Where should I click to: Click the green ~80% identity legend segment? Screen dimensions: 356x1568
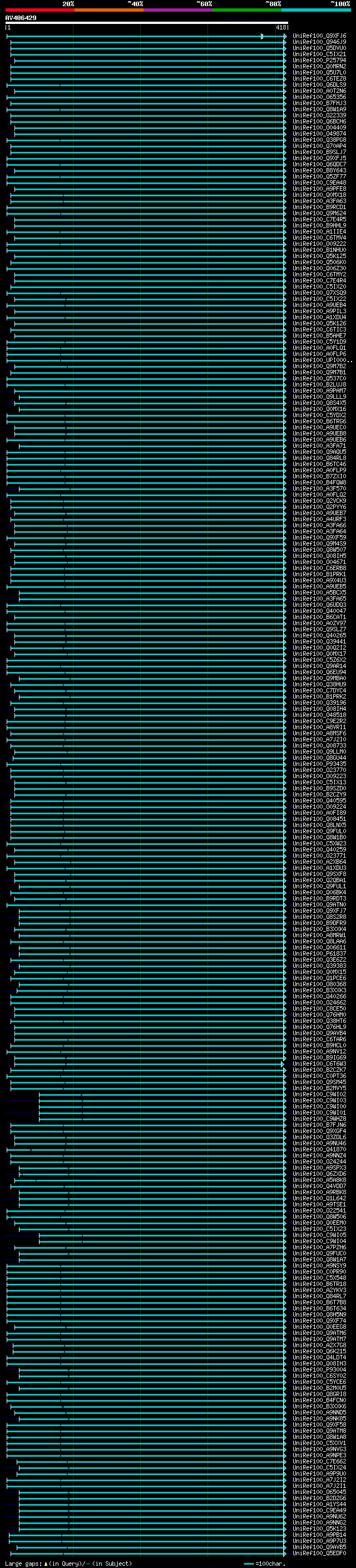247,10
